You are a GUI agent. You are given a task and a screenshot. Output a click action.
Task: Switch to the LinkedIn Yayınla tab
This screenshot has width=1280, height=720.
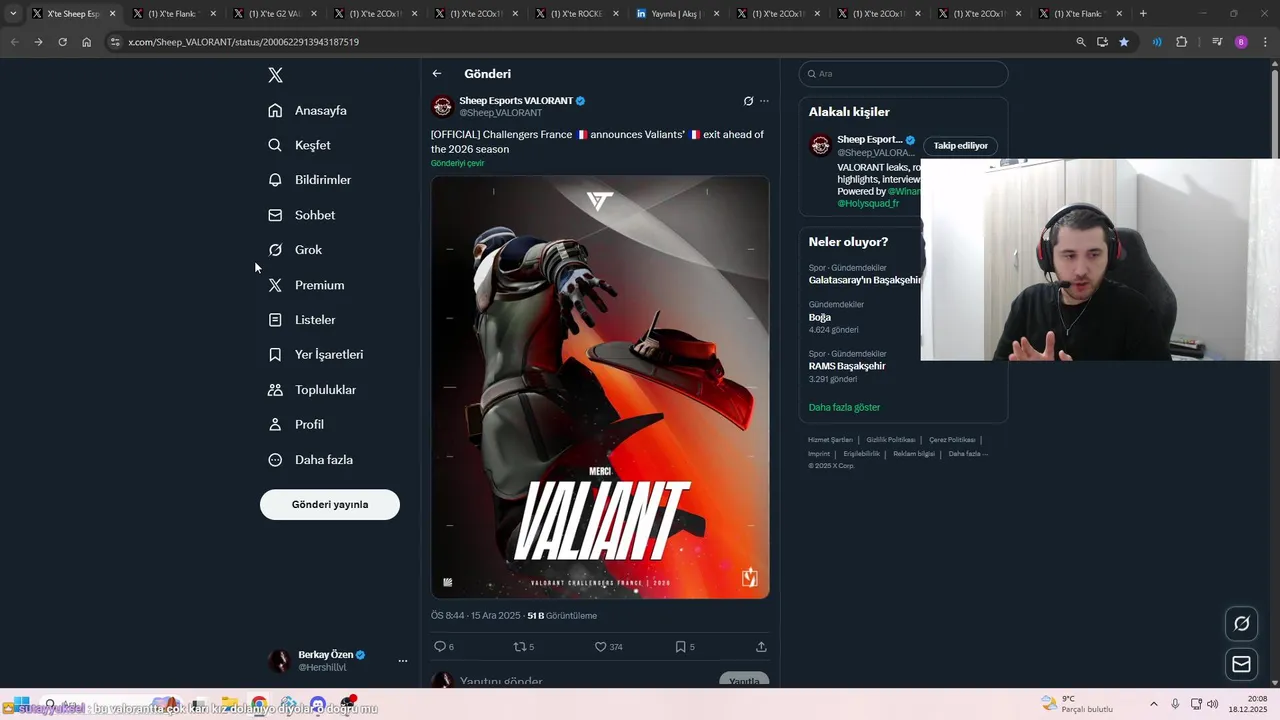(677, 14)
